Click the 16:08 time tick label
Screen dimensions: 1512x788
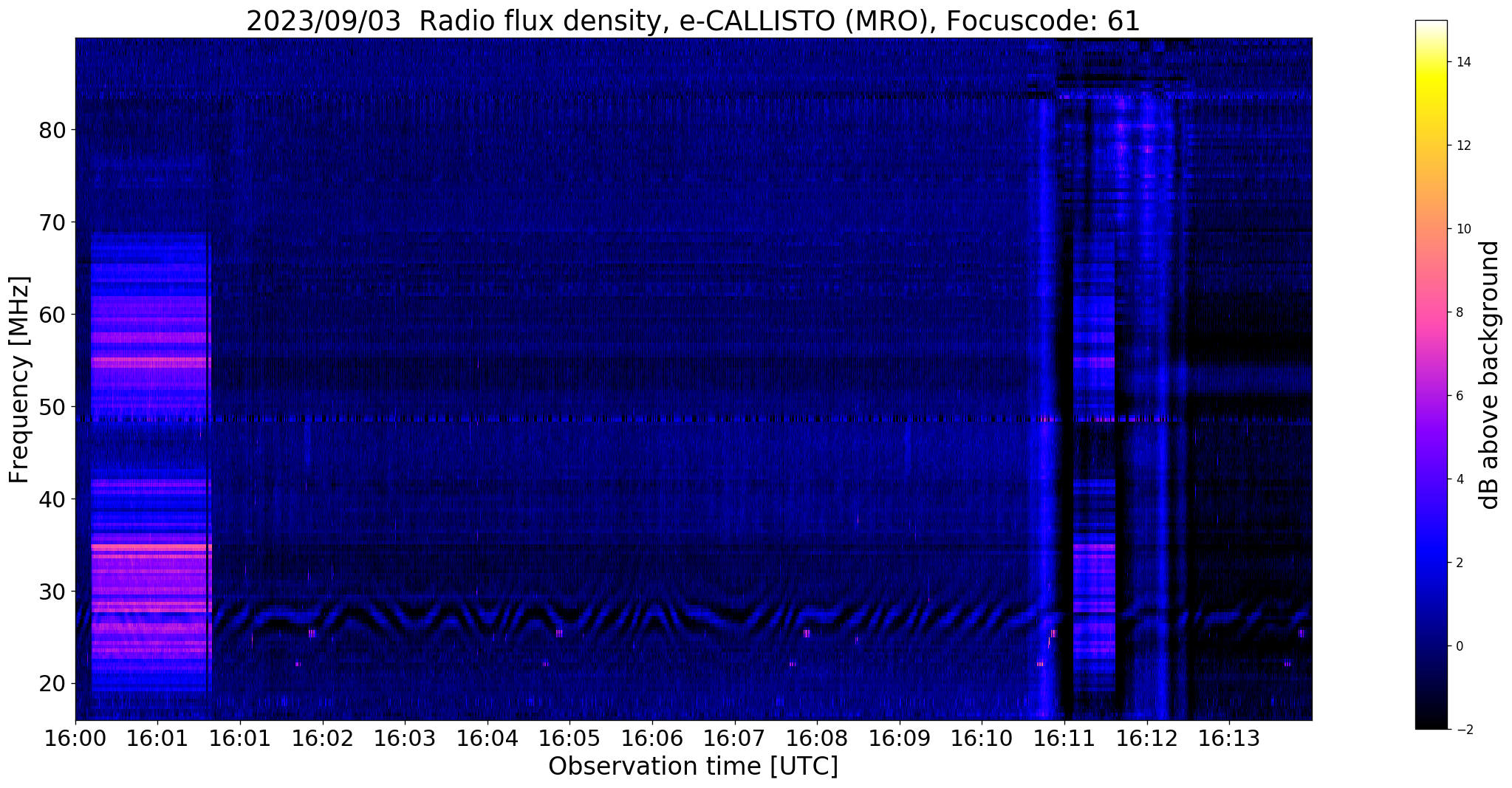[817, 738]
